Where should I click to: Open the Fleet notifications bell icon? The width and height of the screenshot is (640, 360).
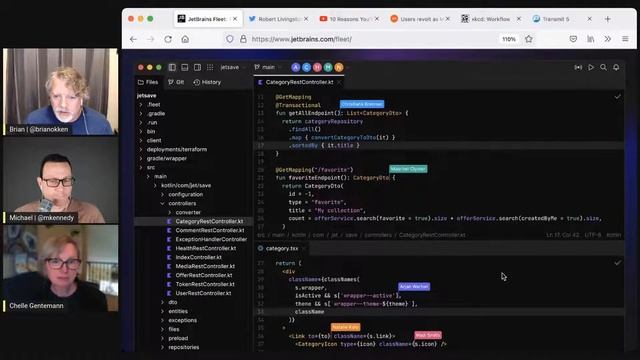click(616, 67)
